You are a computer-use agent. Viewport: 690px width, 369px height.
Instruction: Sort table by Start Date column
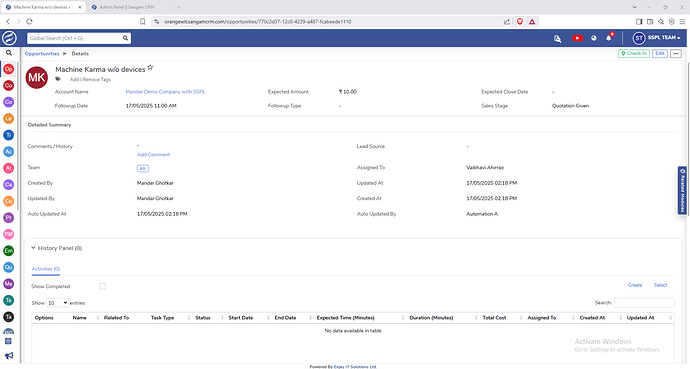pyautogui.click(x=241, y=318)
